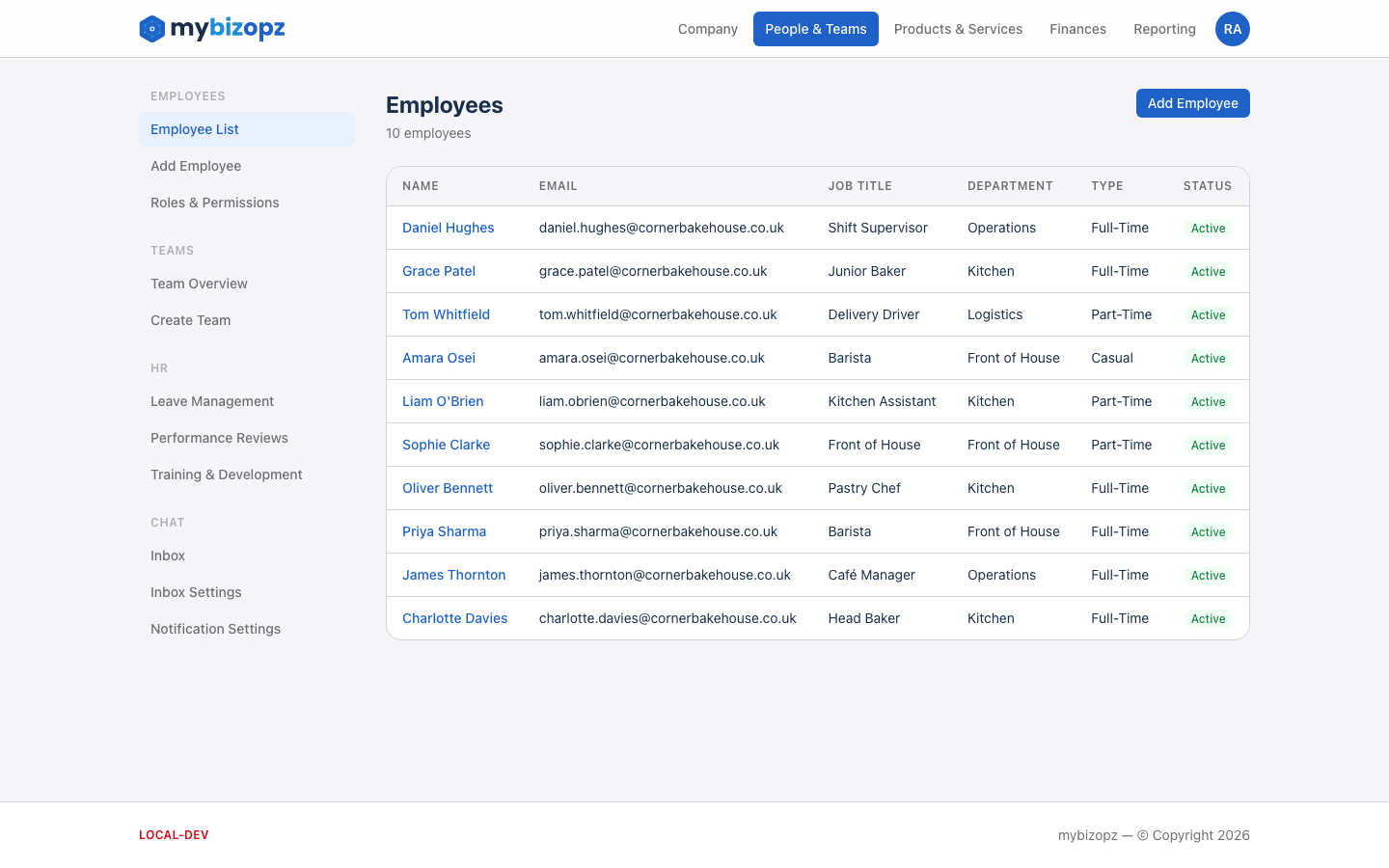
Task: Open Roles & Permissions settings
Action: click(214, 203)
